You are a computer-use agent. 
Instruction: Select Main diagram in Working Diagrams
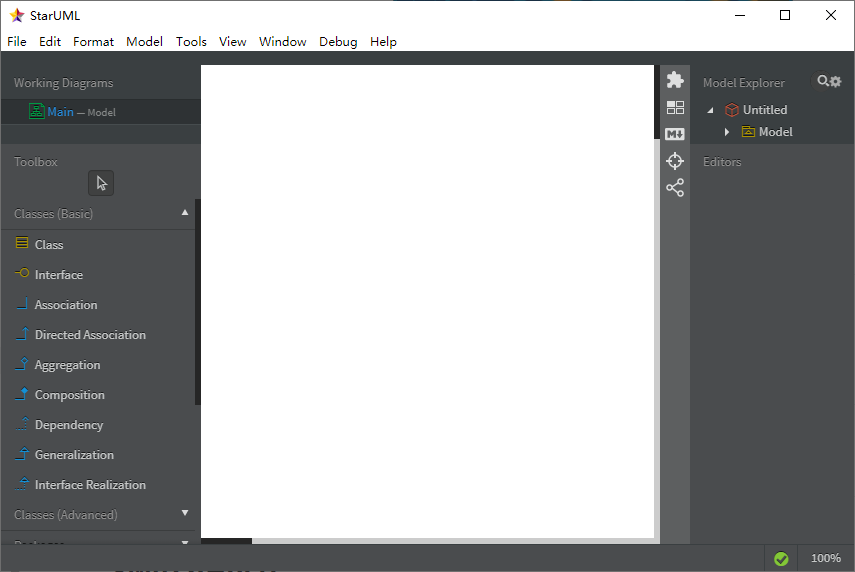60,112
